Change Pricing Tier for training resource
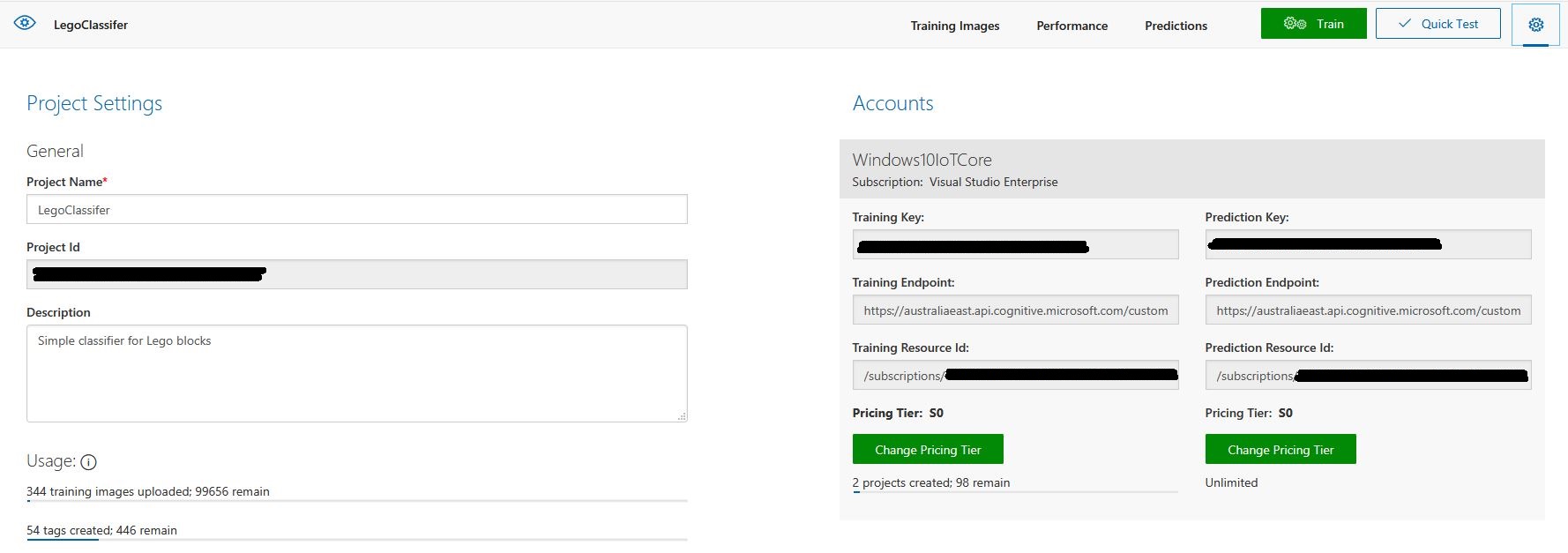1568x553 pixels. (x=927, y=450)
